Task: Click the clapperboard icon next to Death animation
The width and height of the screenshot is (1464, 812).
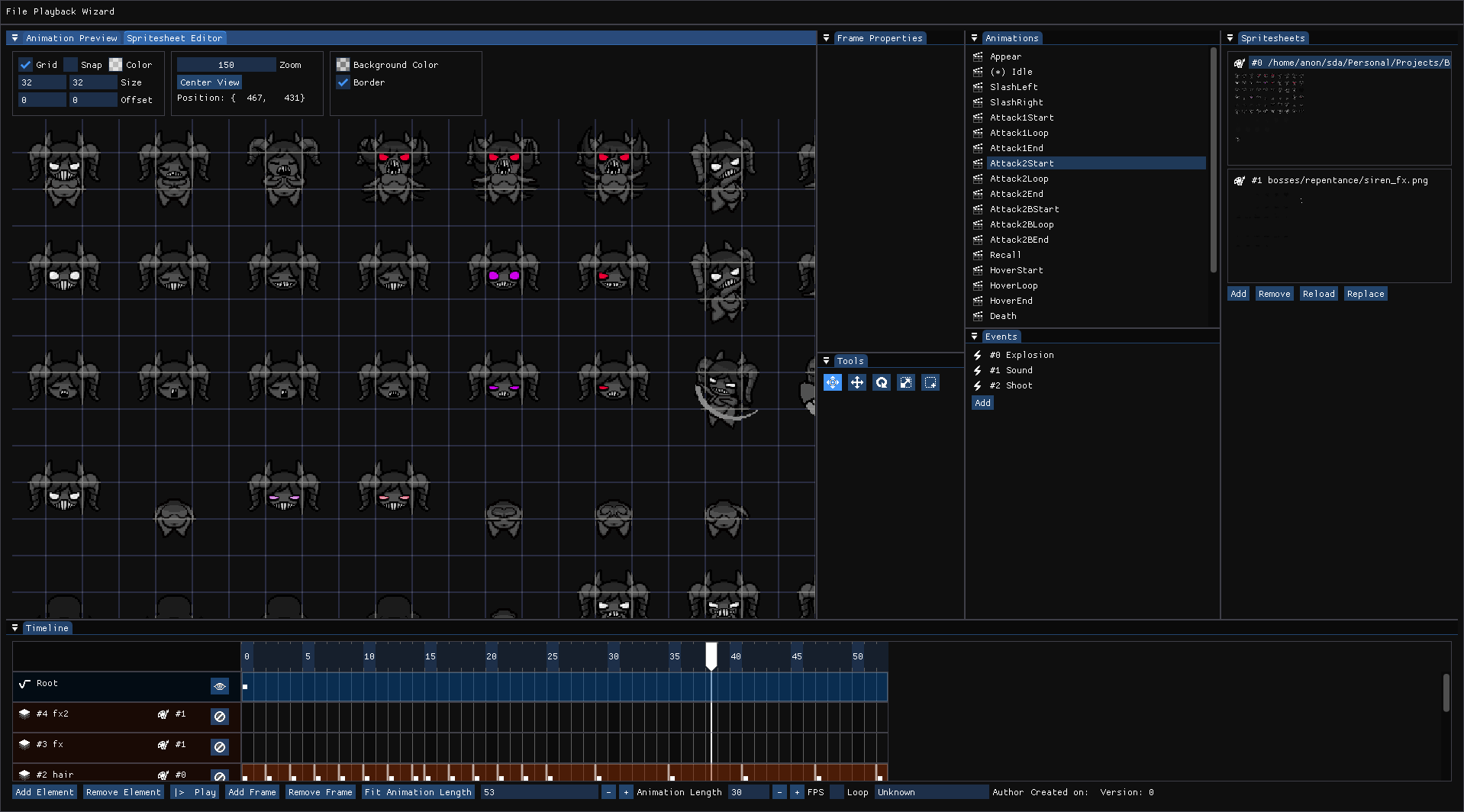Action: [978, 316]
